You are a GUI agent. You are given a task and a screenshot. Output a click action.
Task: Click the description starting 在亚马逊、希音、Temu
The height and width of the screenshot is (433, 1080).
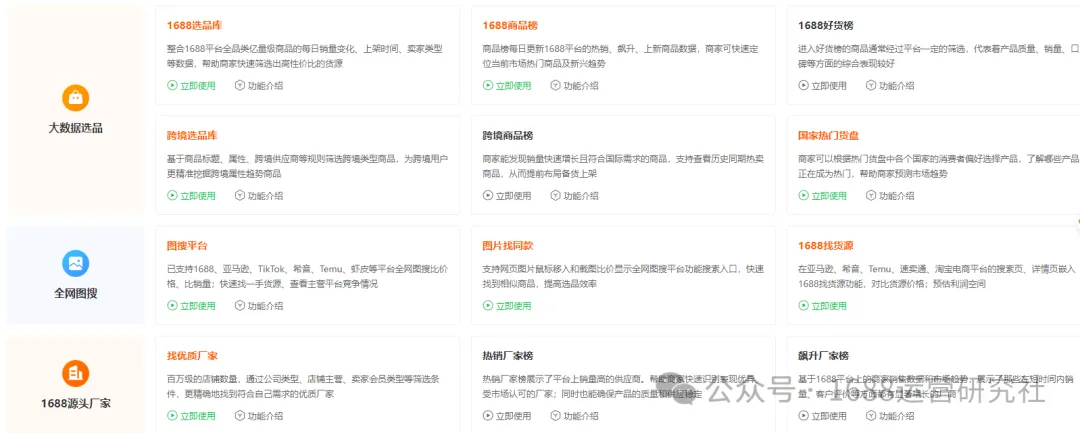939,276
